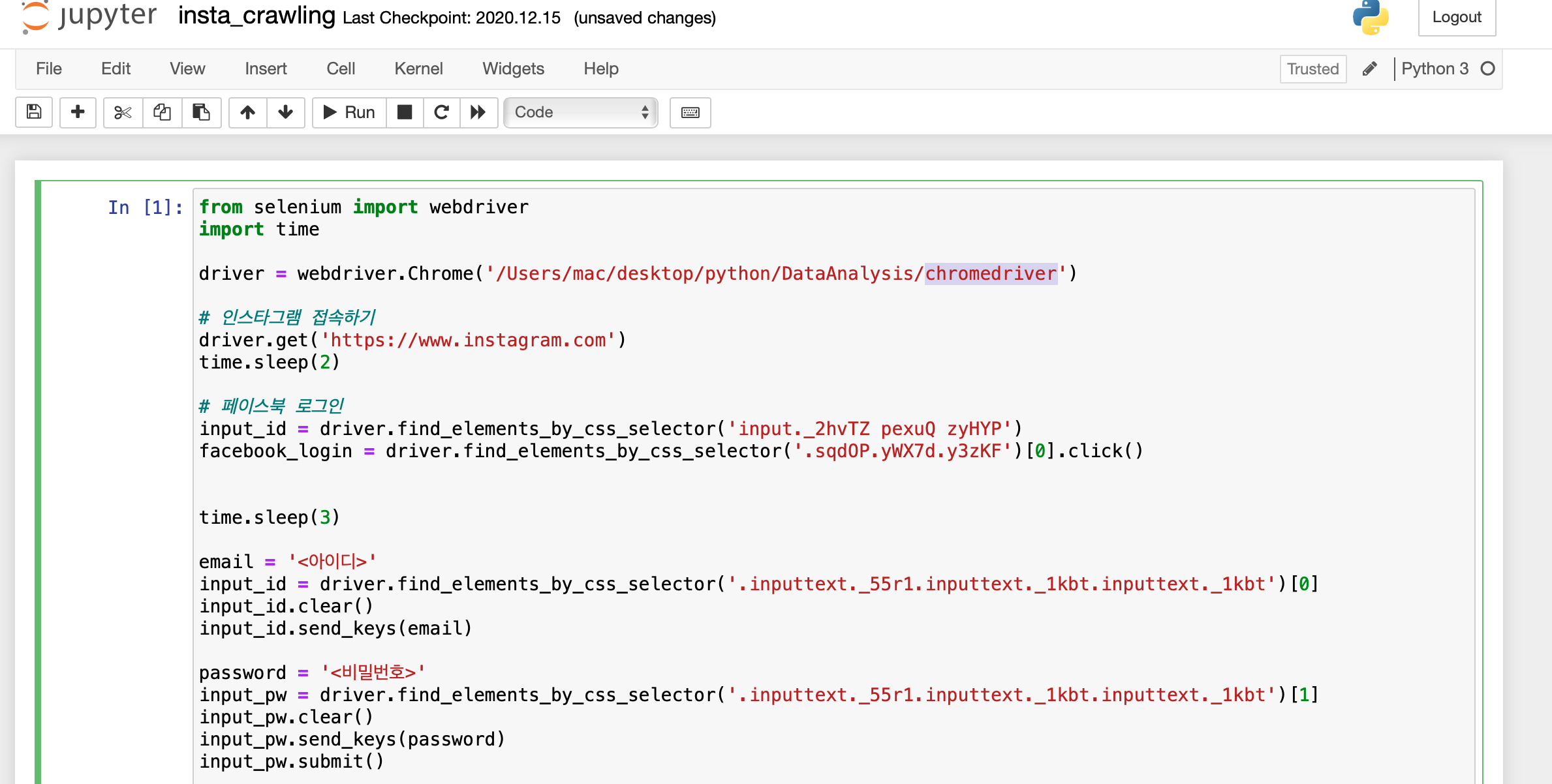Paste cells below icon
Image resolution: width=1552 pixels, height=784 pixels.
(201, 112)
